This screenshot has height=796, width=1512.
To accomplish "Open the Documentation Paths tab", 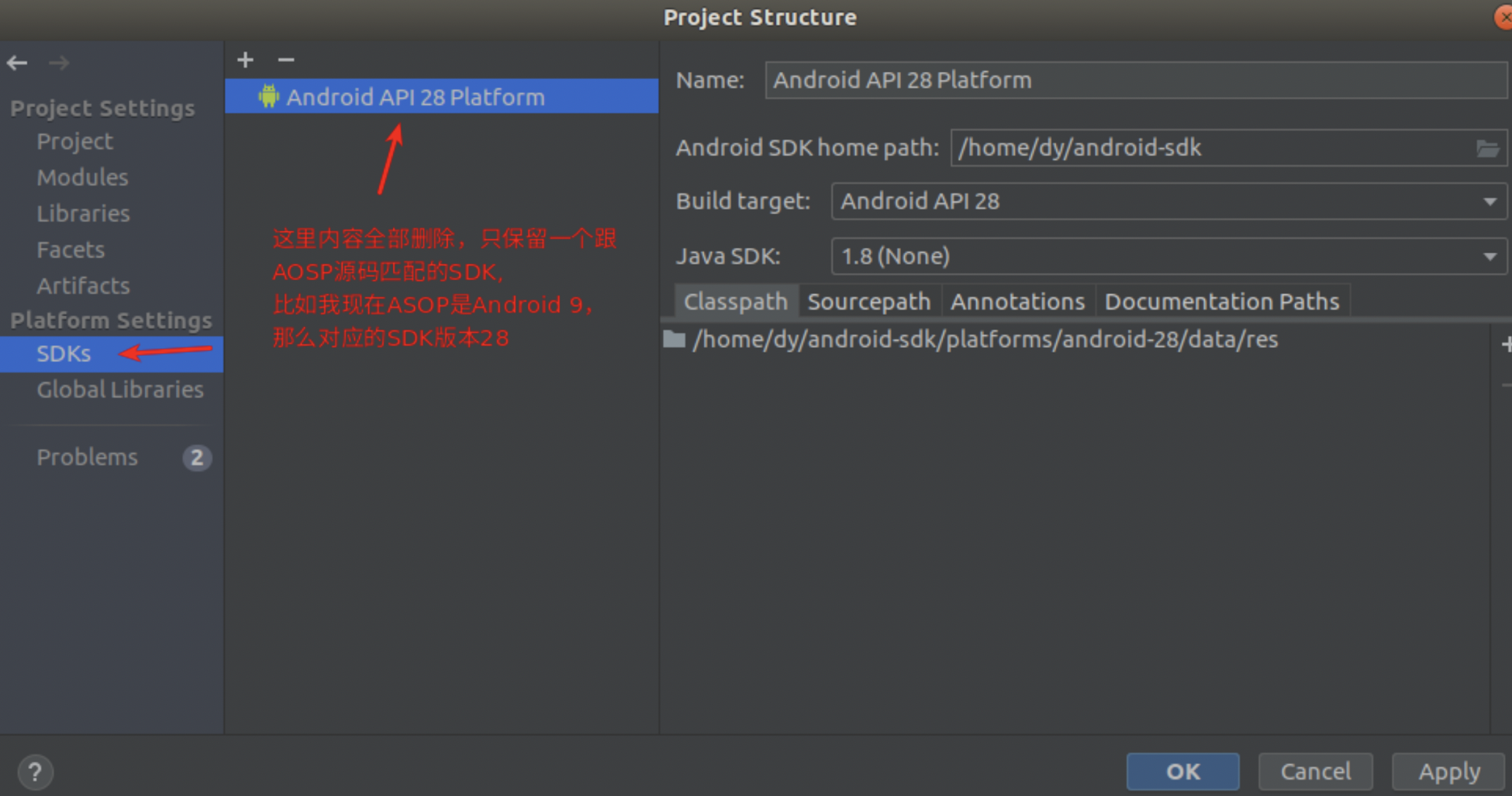I will tap(1222, 301).
